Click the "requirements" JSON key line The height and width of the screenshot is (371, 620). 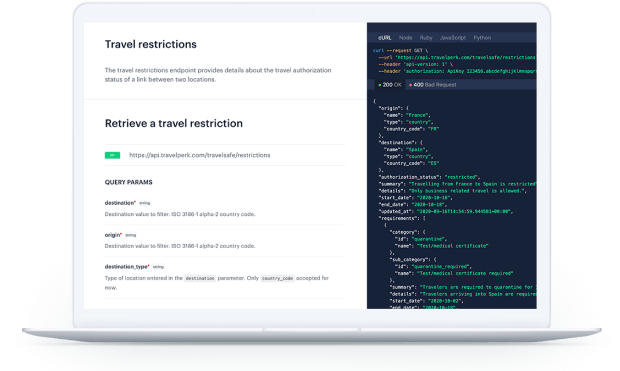pos(402,218)
